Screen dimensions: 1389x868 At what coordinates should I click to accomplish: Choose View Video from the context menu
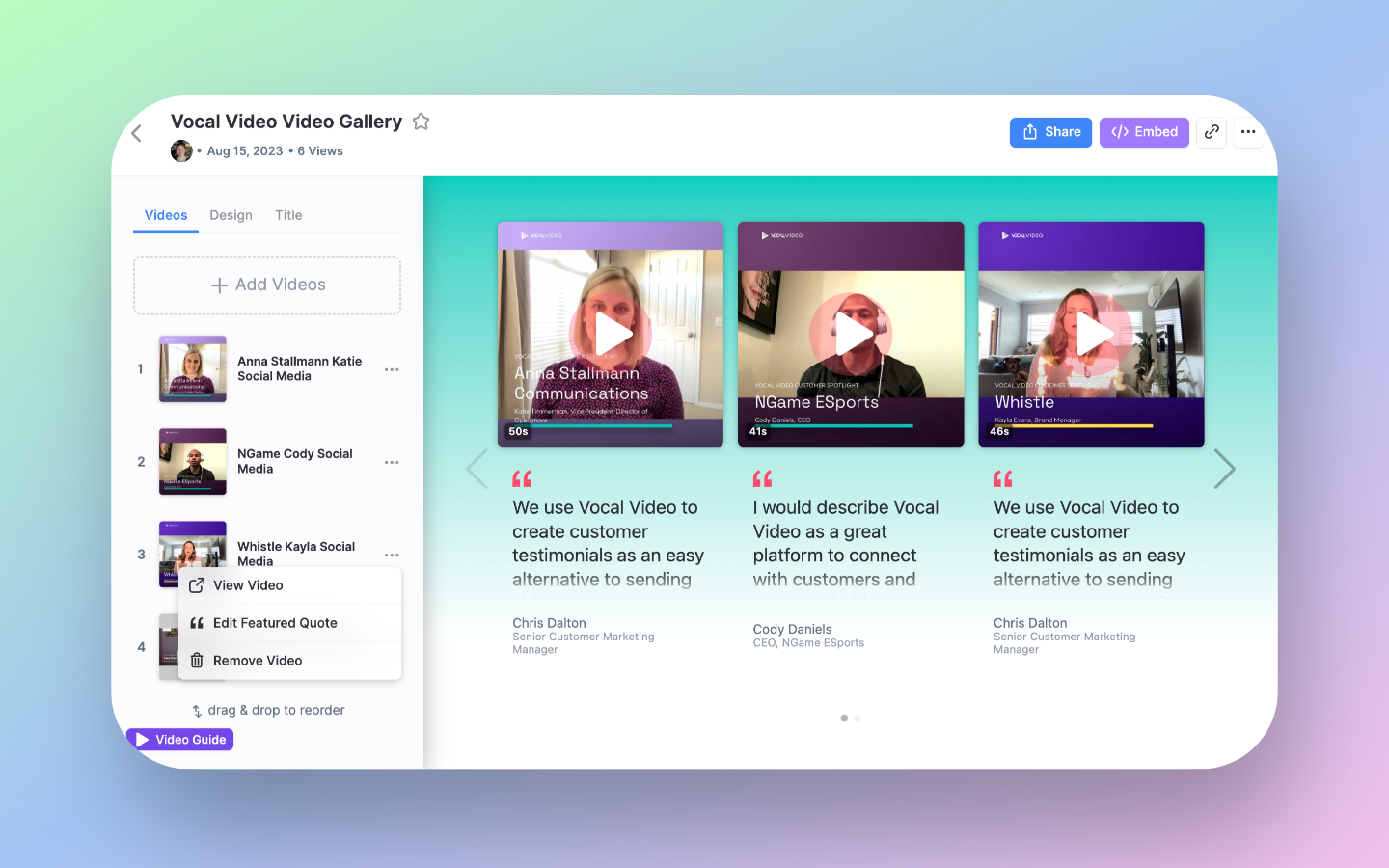click(x=289, y=585)
